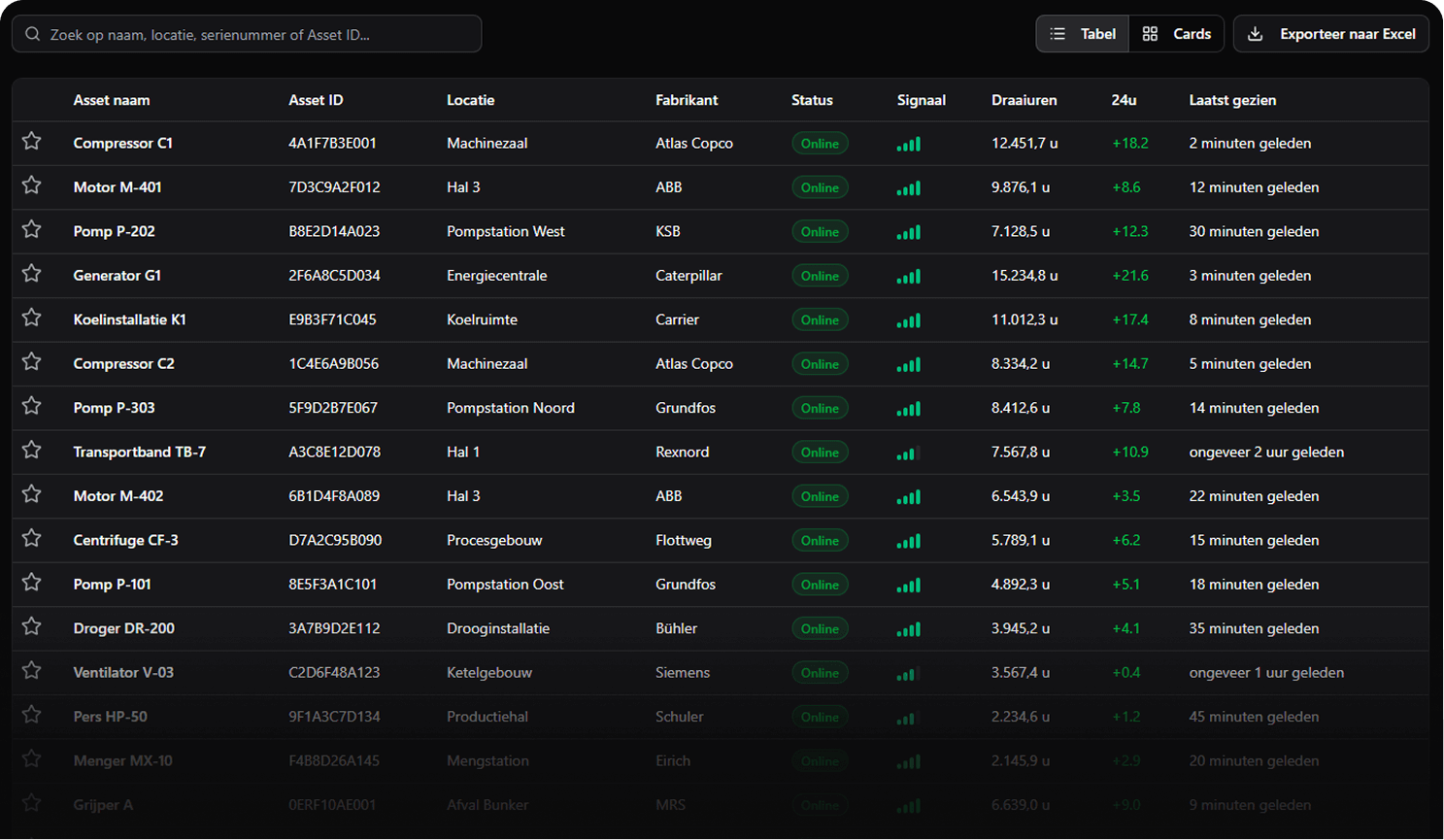Click the Online status badge for Compressor C2
This screenshot has height=840, width=1444.
[x=820, y=364]
